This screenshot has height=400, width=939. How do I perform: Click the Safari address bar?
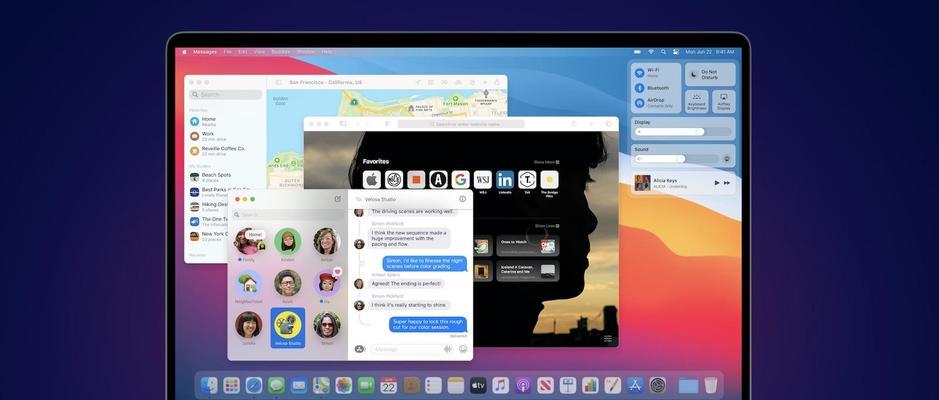(x=461, y=124)
